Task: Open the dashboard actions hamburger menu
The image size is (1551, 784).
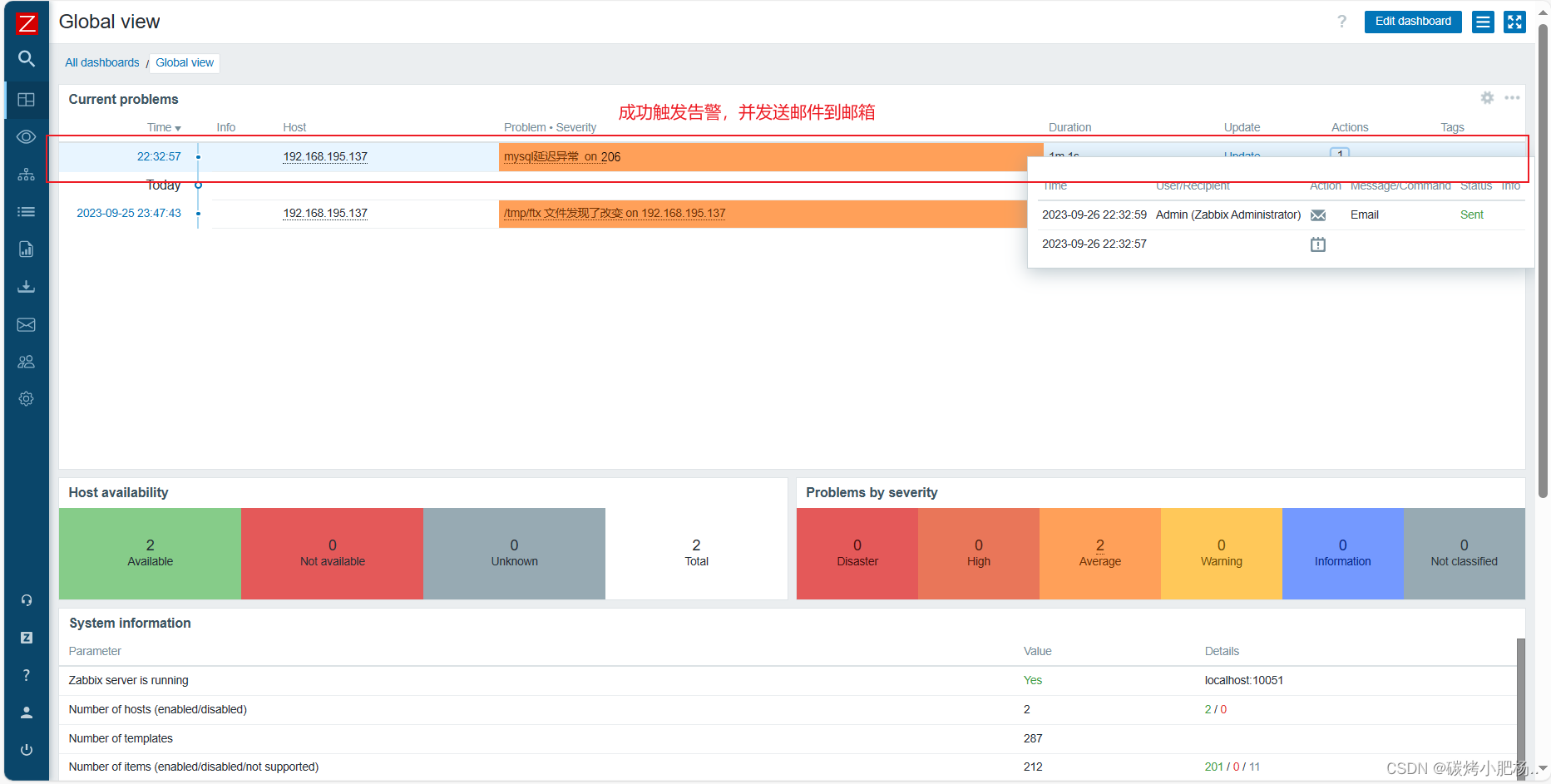Action: tap(1483, 22)
